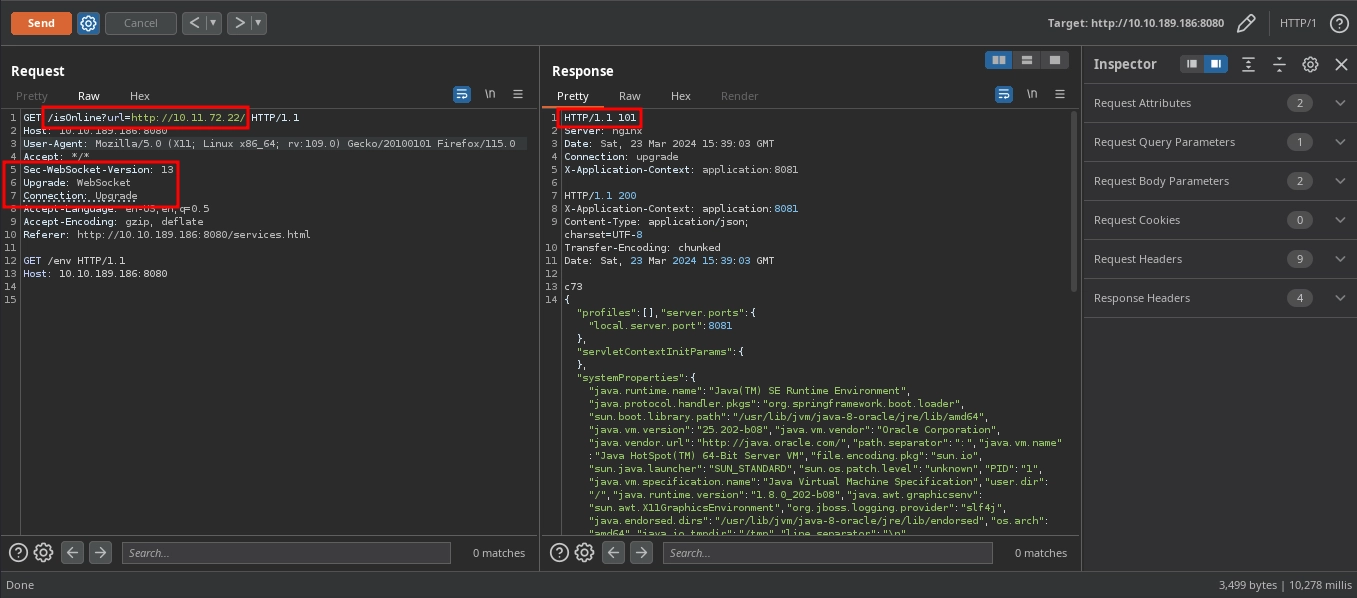Click the pencil icon to edit the Target
1357x598 pixels.
[x=1247, y=22]
